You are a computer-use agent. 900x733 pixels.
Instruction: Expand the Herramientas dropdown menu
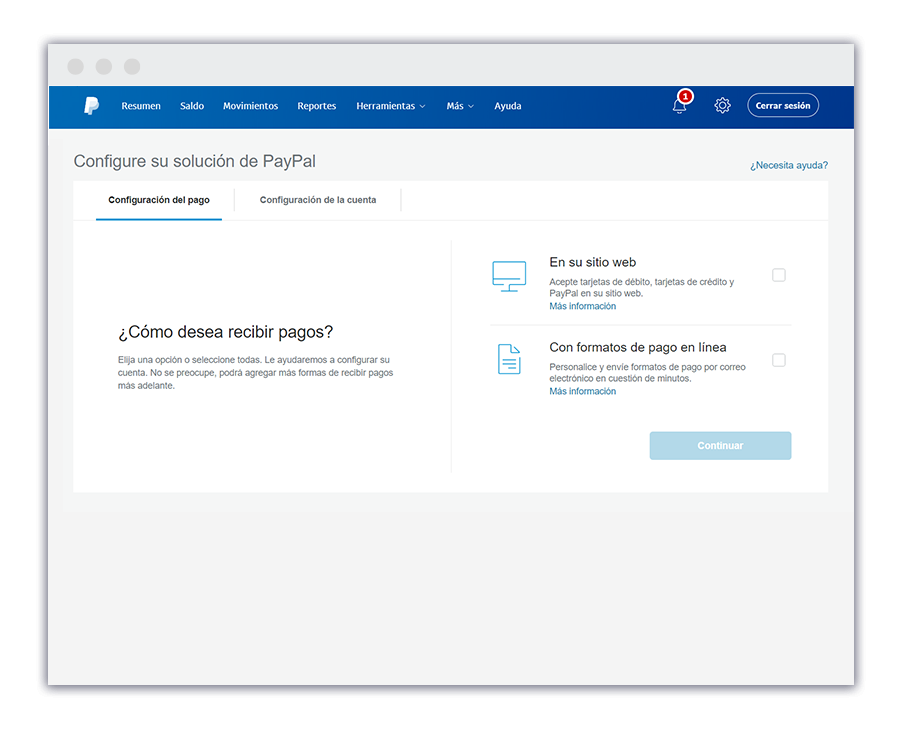pos(390,106)
